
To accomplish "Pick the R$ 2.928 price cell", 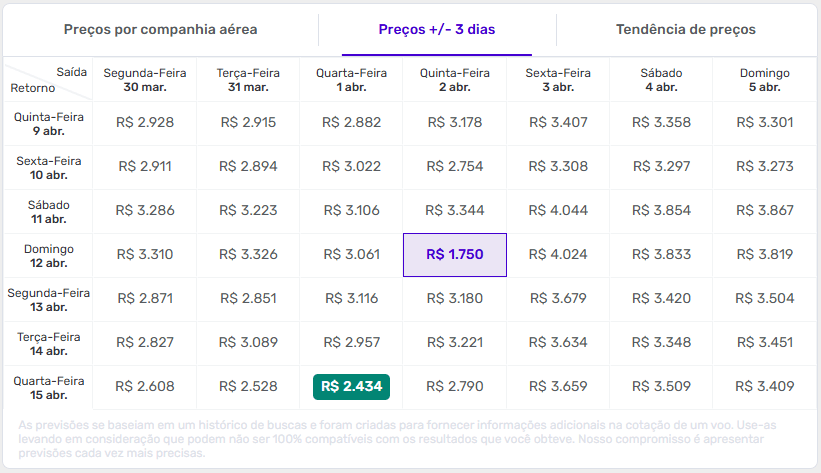I will coord(145,123).
